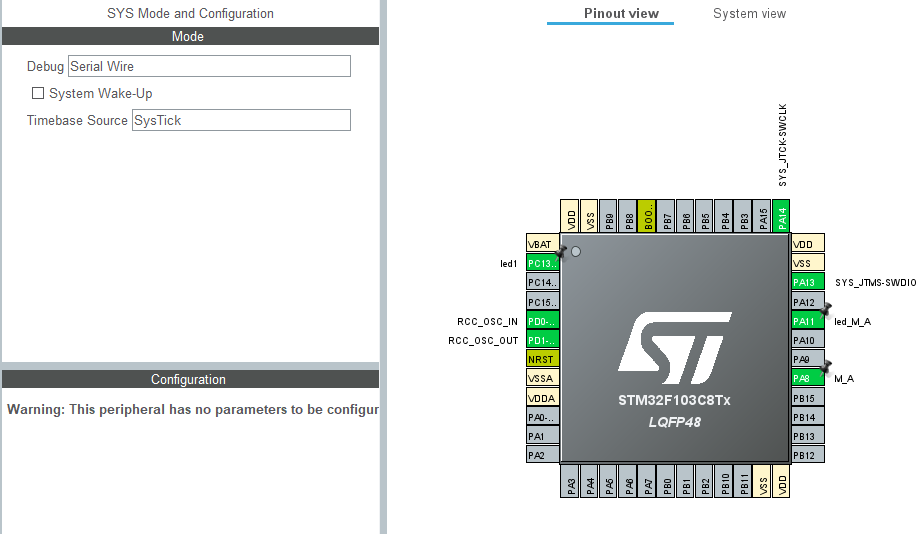
Task: Pick the PB7 pin on the top edge
Action: (x=666, y=216)
